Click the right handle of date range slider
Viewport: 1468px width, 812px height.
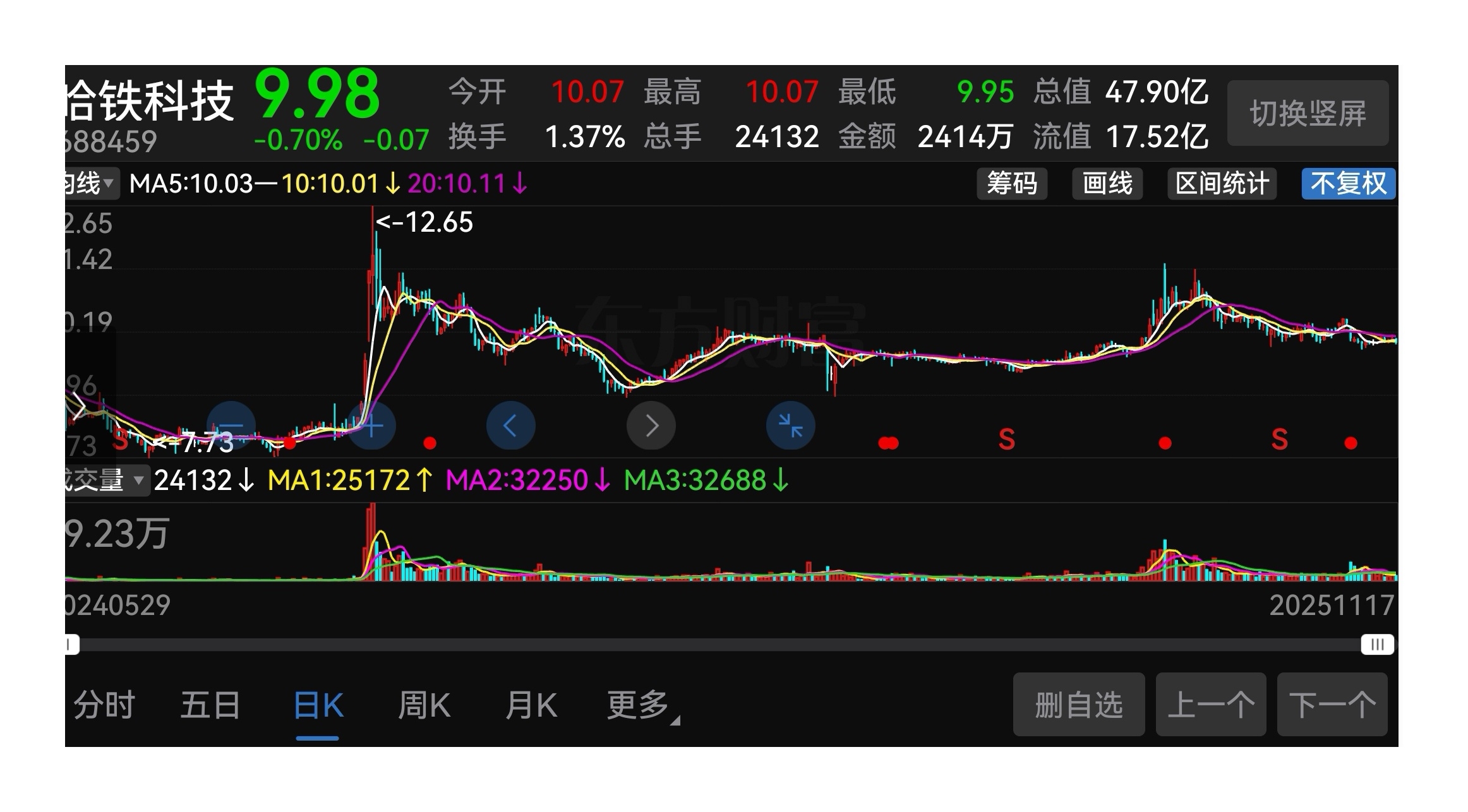[x=1377, y=645]
